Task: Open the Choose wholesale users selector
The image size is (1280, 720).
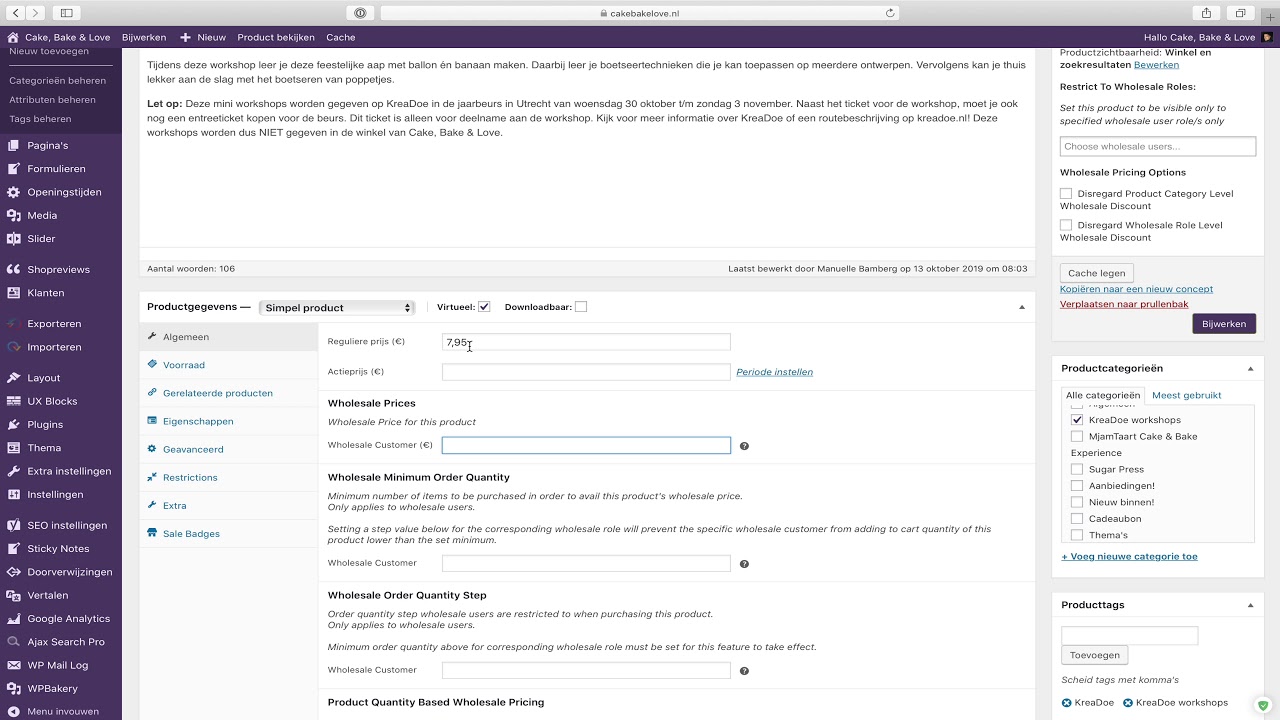Action: pos(1157,146)
